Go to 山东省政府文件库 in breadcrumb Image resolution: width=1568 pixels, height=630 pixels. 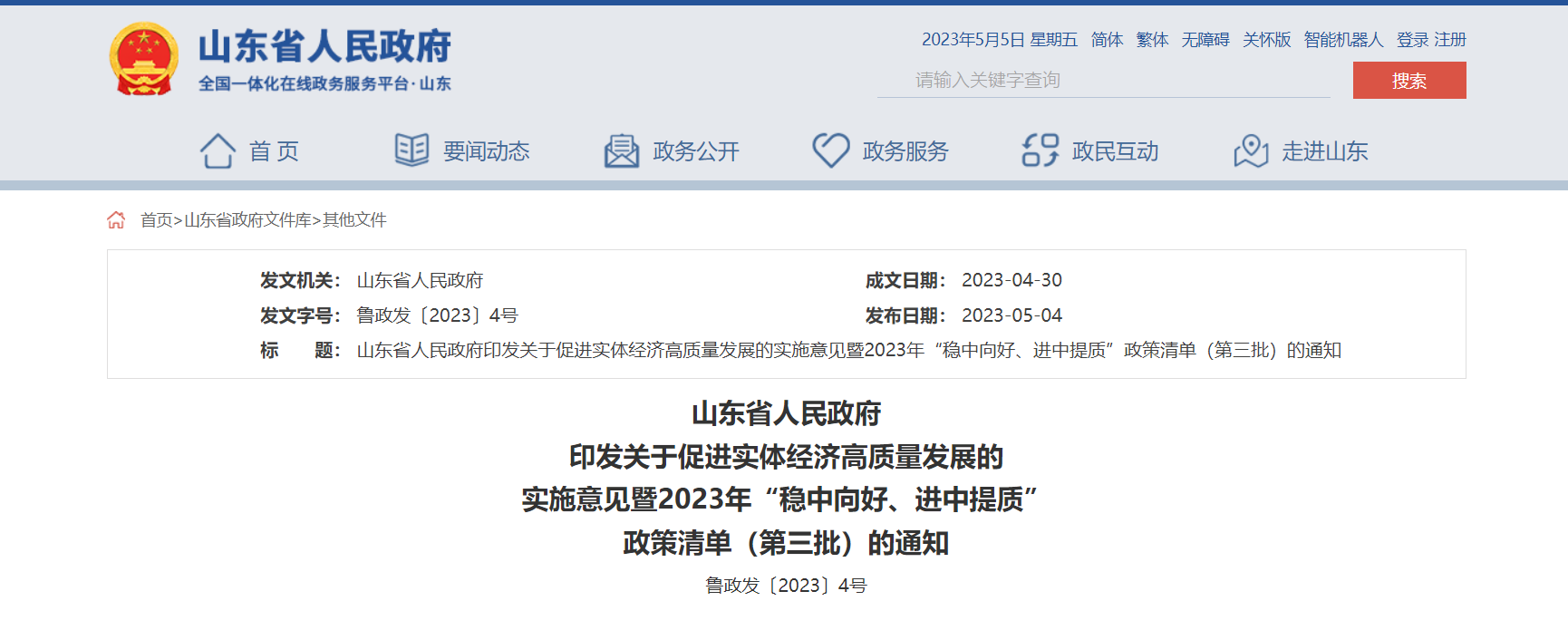[x=247, y=220]
